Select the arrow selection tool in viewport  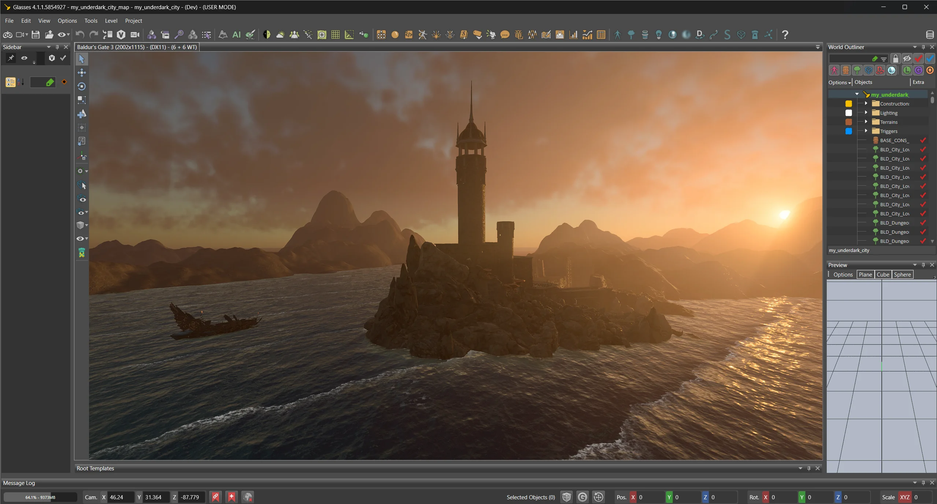click(x=82, y=59)
